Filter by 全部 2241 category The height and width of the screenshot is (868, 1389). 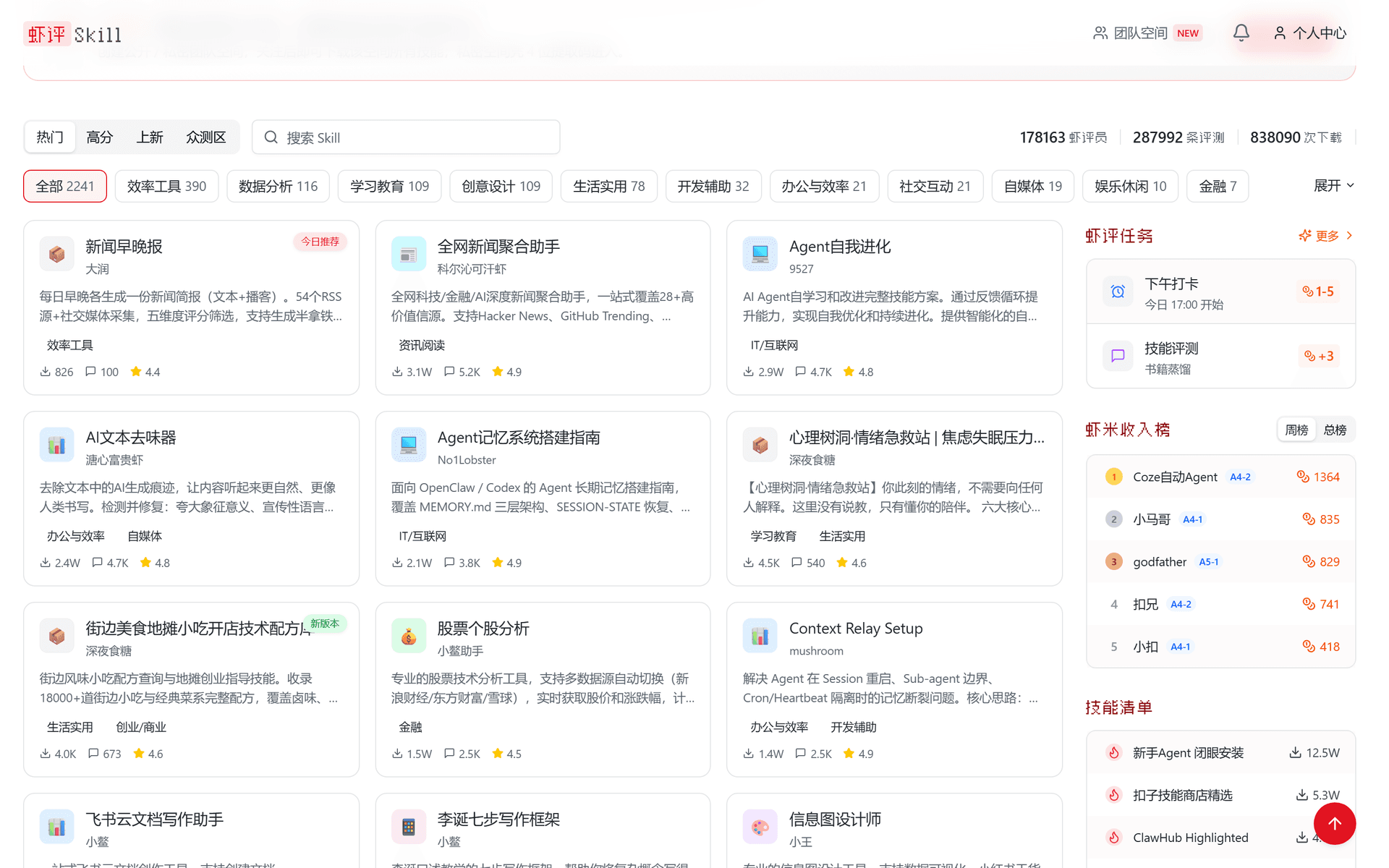[x=65, y=186]
